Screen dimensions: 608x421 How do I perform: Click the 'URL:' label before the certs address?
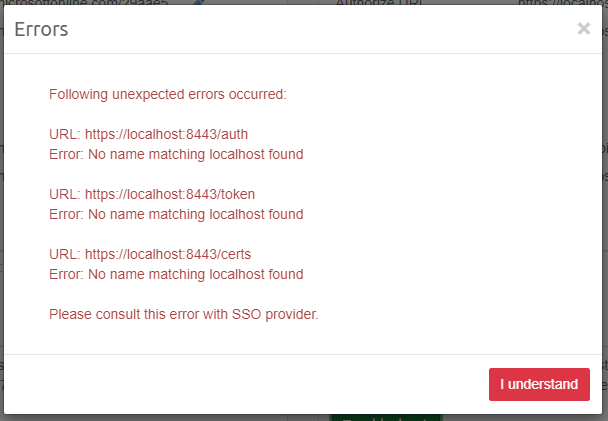pos(65,254)
